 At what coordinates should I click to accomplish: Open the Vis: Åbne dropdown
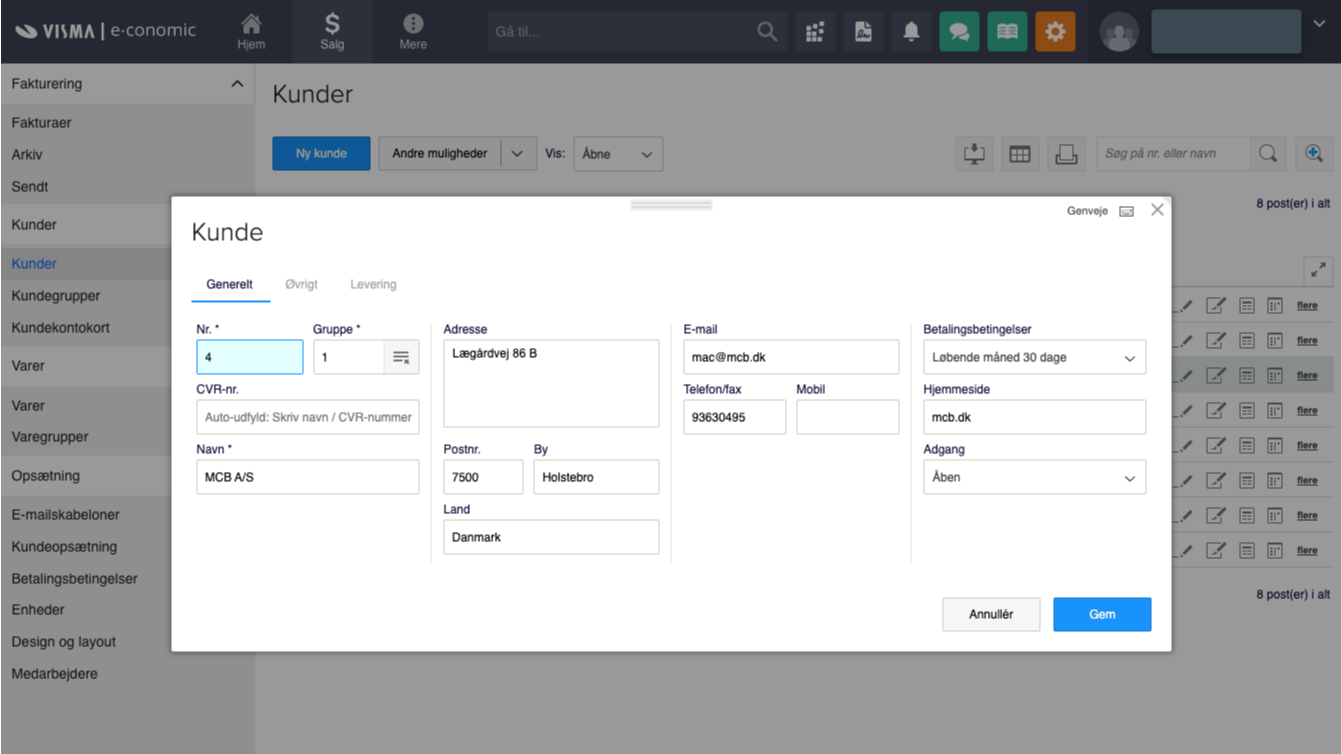618,153
